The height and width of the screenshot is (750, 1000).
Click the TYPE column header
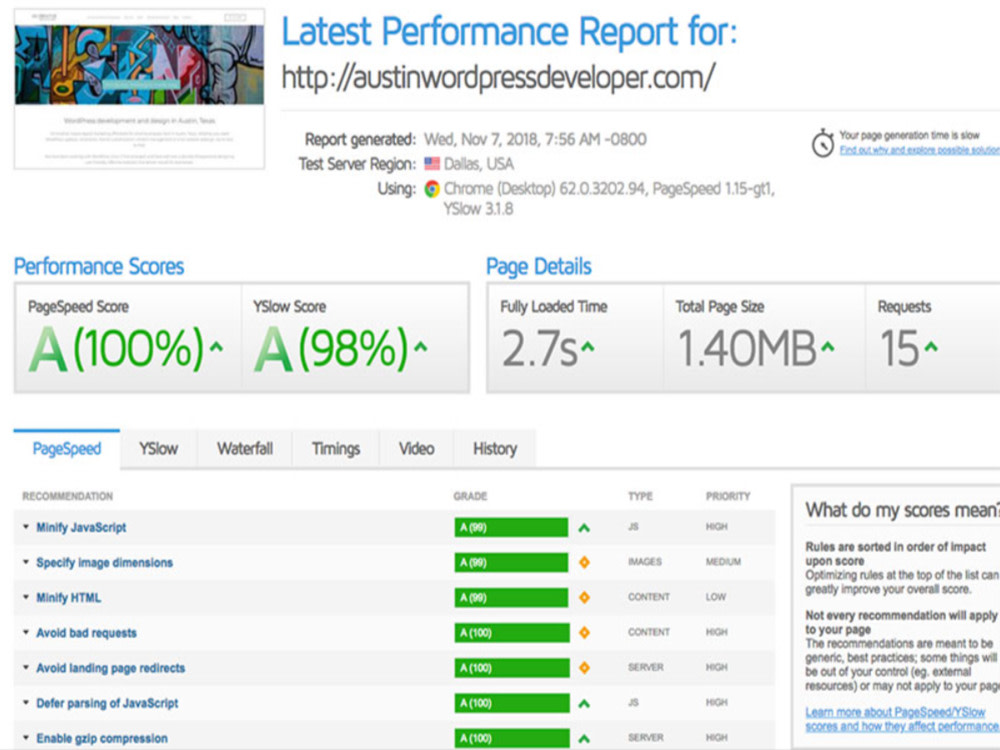pos(640,496)
